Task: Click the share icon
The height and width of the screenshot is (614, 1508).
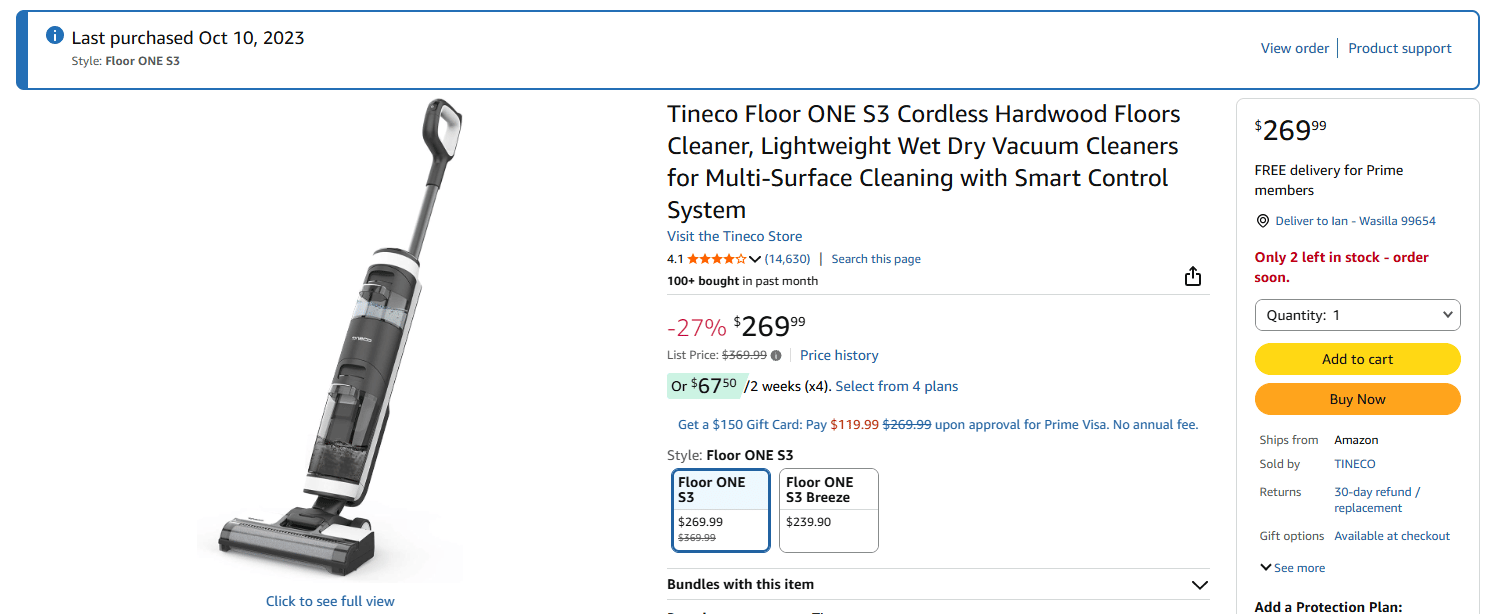Action: (x=1192, y=277)
